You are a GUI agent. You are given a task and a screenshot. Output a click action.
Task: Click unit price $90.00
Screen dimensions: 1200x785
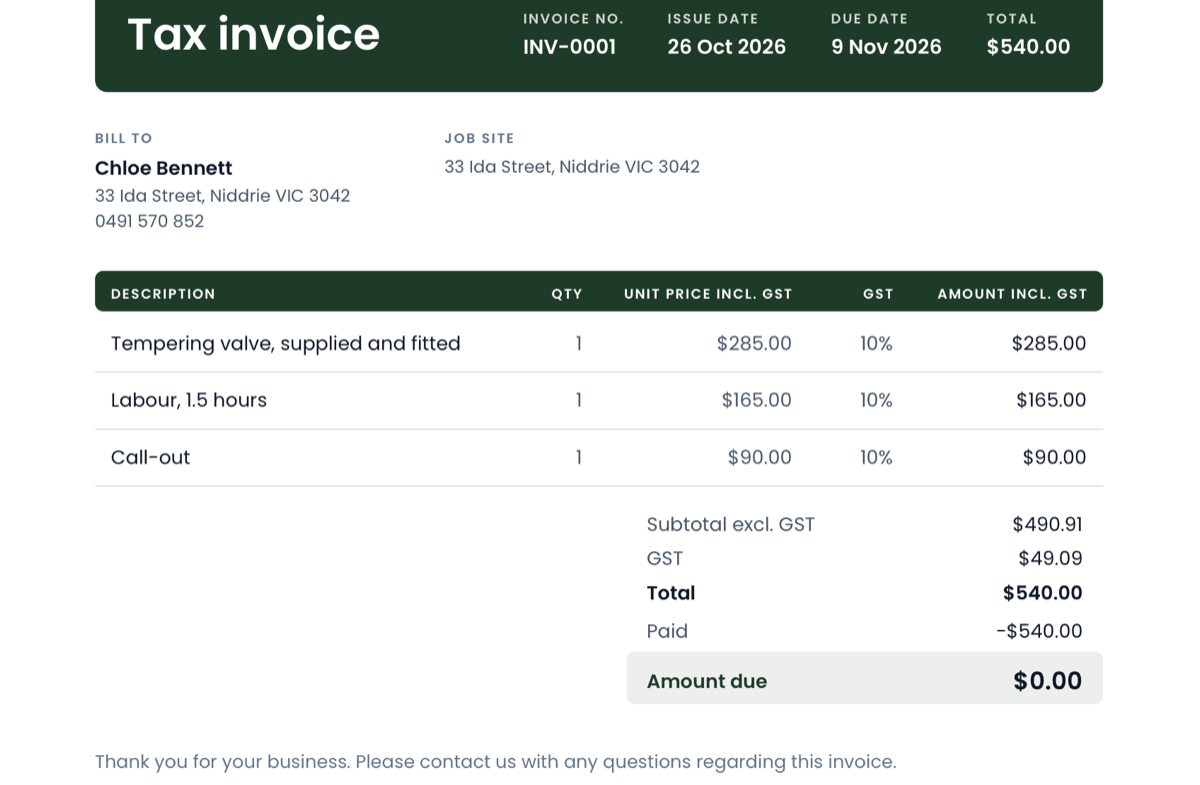coord(760,458)
